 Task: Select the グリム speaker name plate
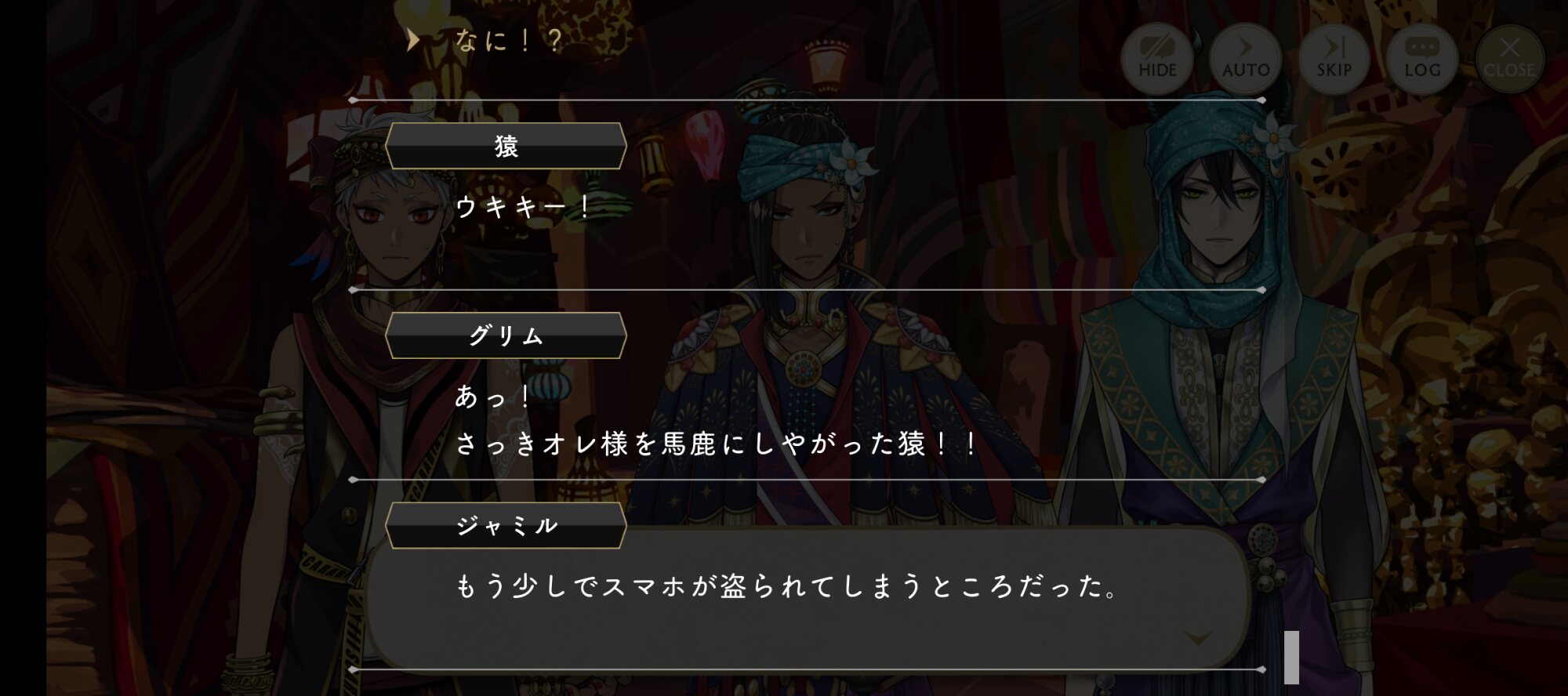point(506,335)
